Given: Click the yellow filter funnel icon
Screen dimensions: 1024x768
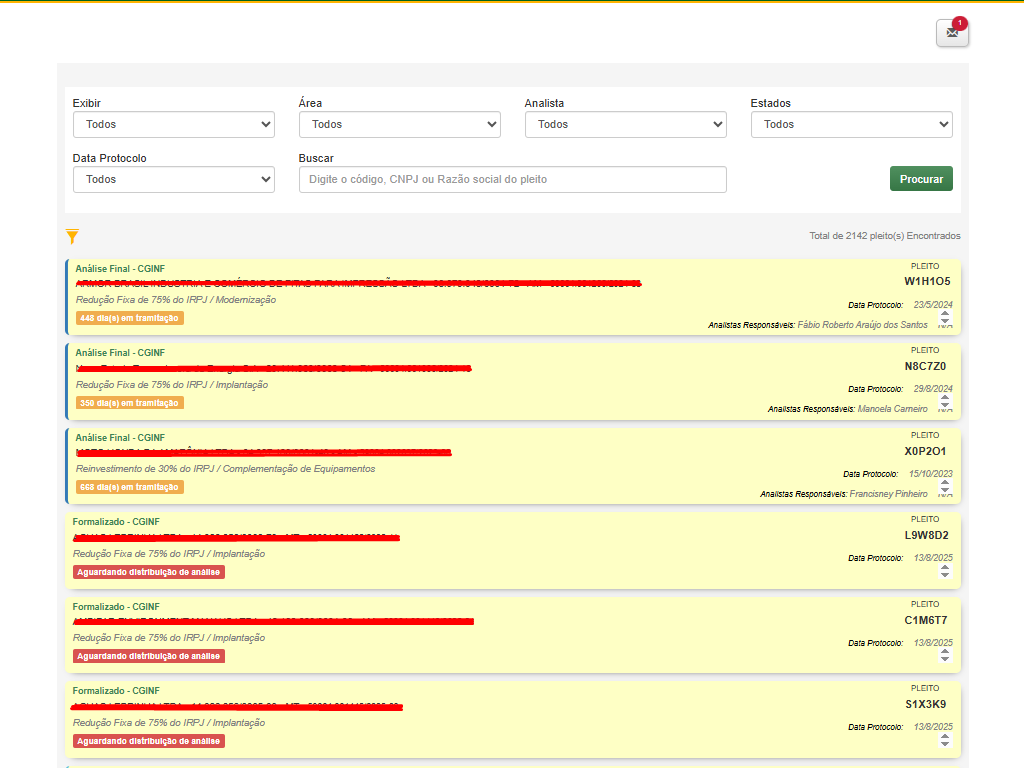Looking at the screenshot, I should pos(72,237).
